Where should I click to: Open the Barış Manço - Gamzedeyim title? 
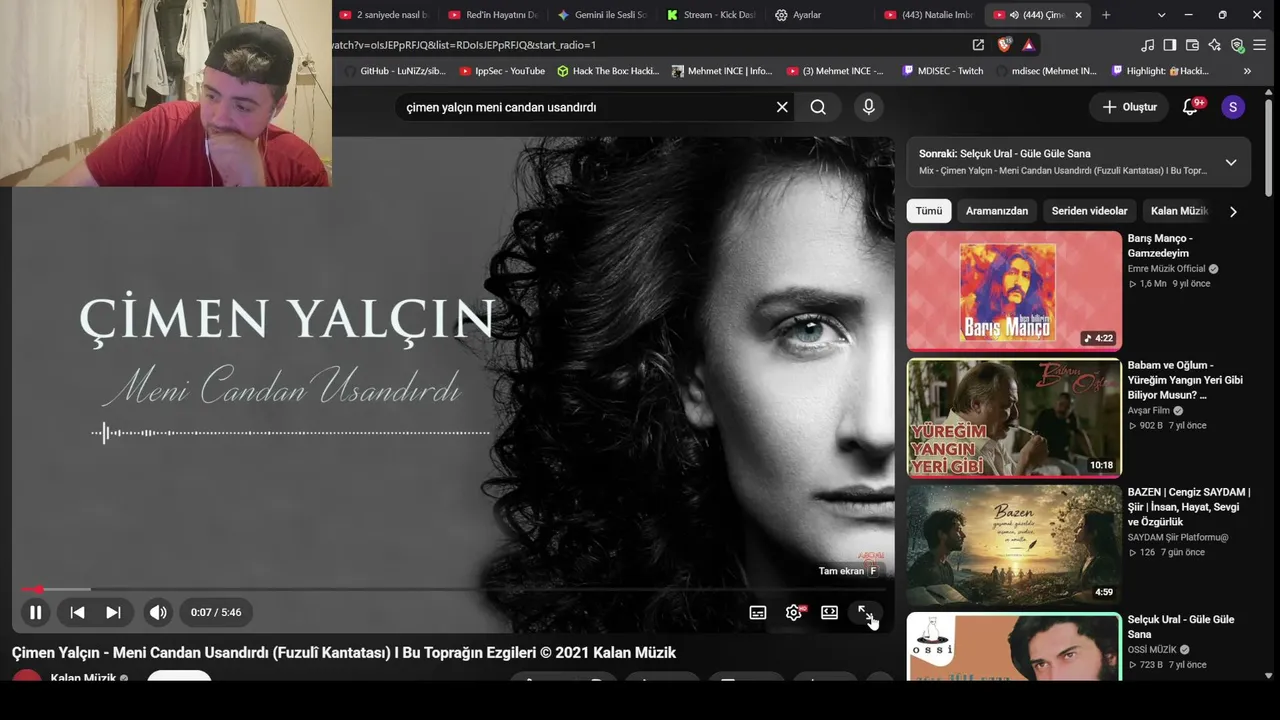[x=1160, y=246]
